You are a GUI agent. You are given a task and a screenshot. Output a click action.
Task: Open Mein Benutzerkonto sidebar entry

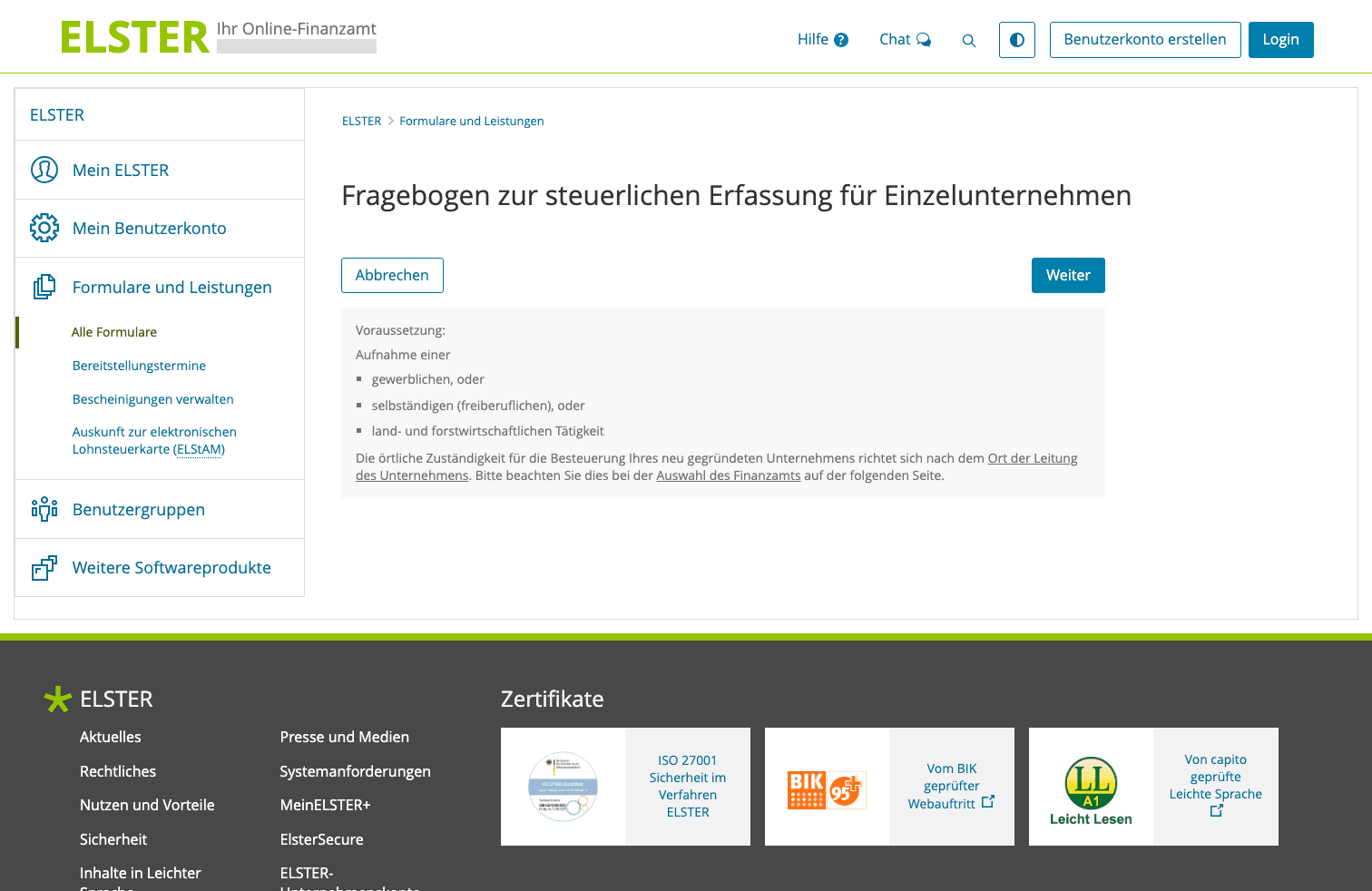tap(150, 229)
